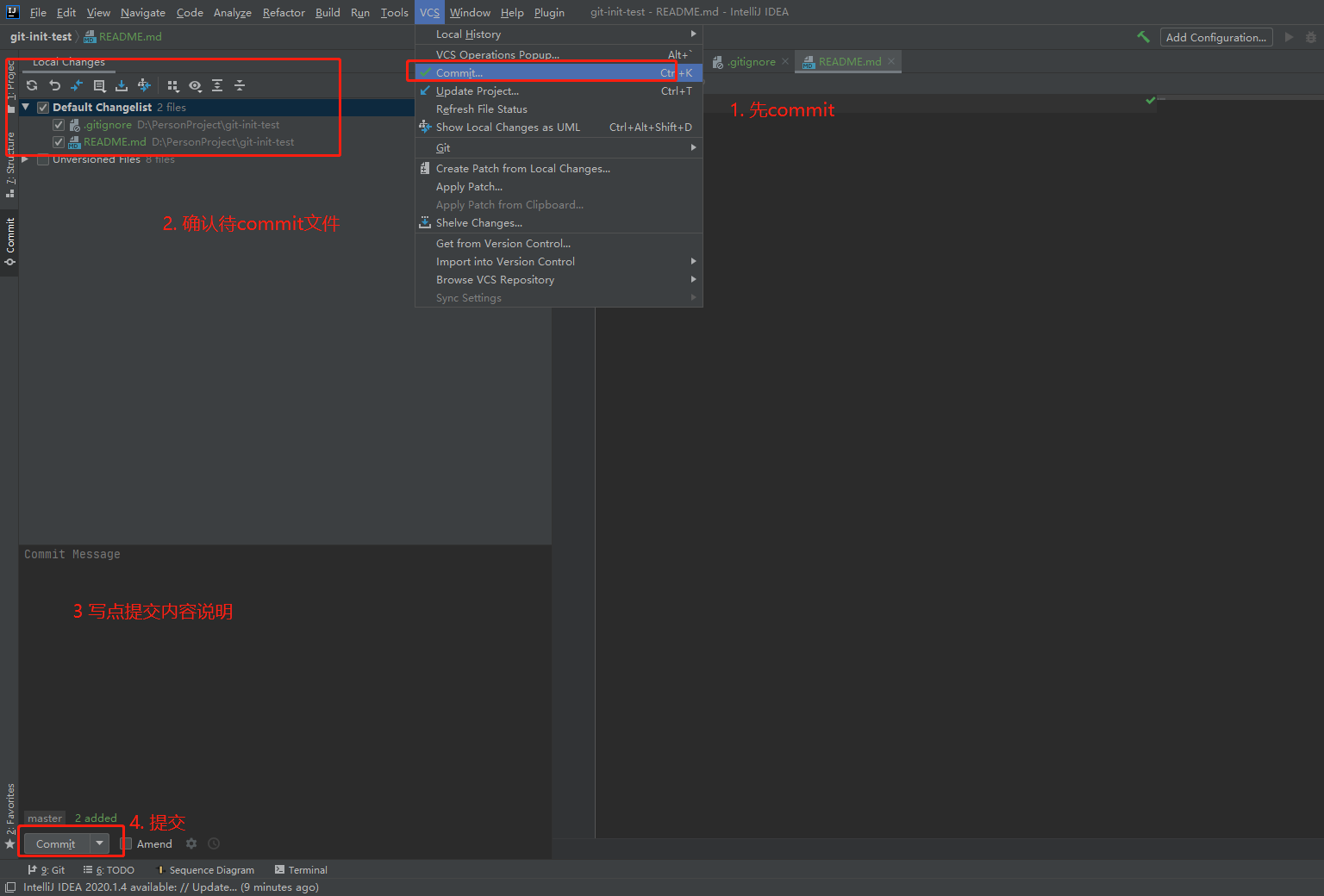Toggle the Default Changelist checkbox
The image size is (1324, 896).
43,108
